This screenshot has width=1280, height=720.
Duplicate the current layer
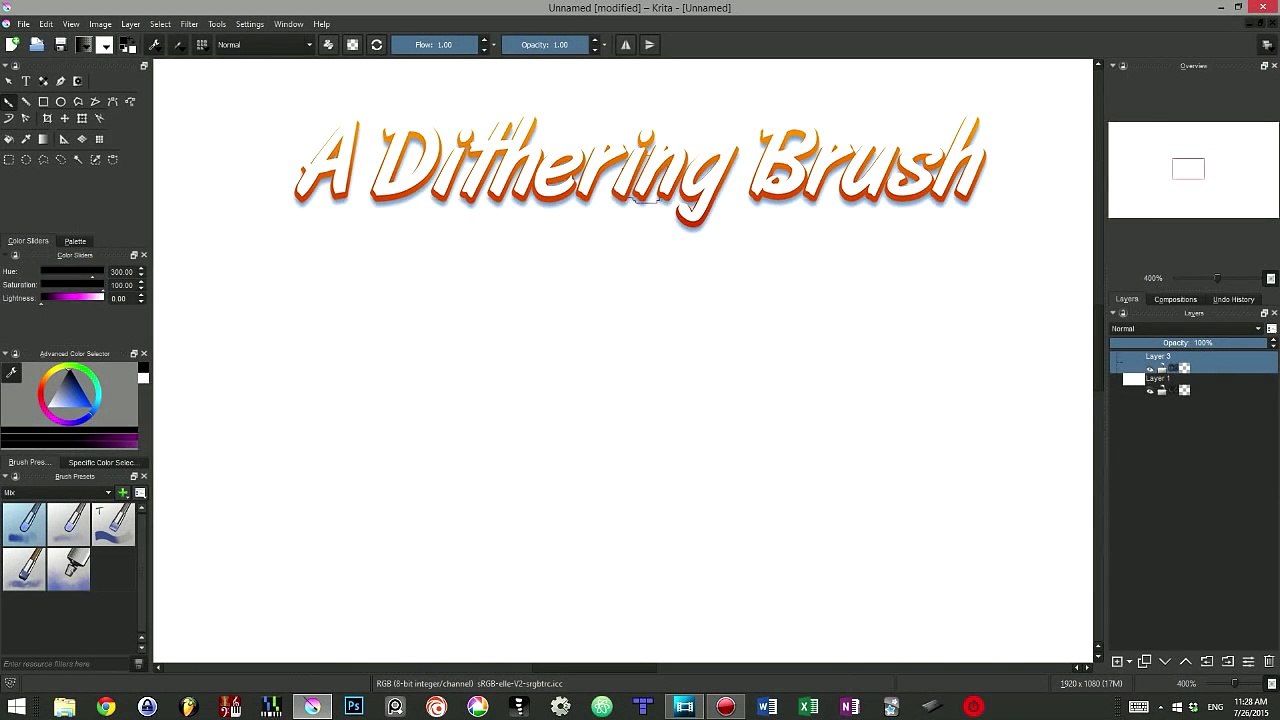(1145, 661)
